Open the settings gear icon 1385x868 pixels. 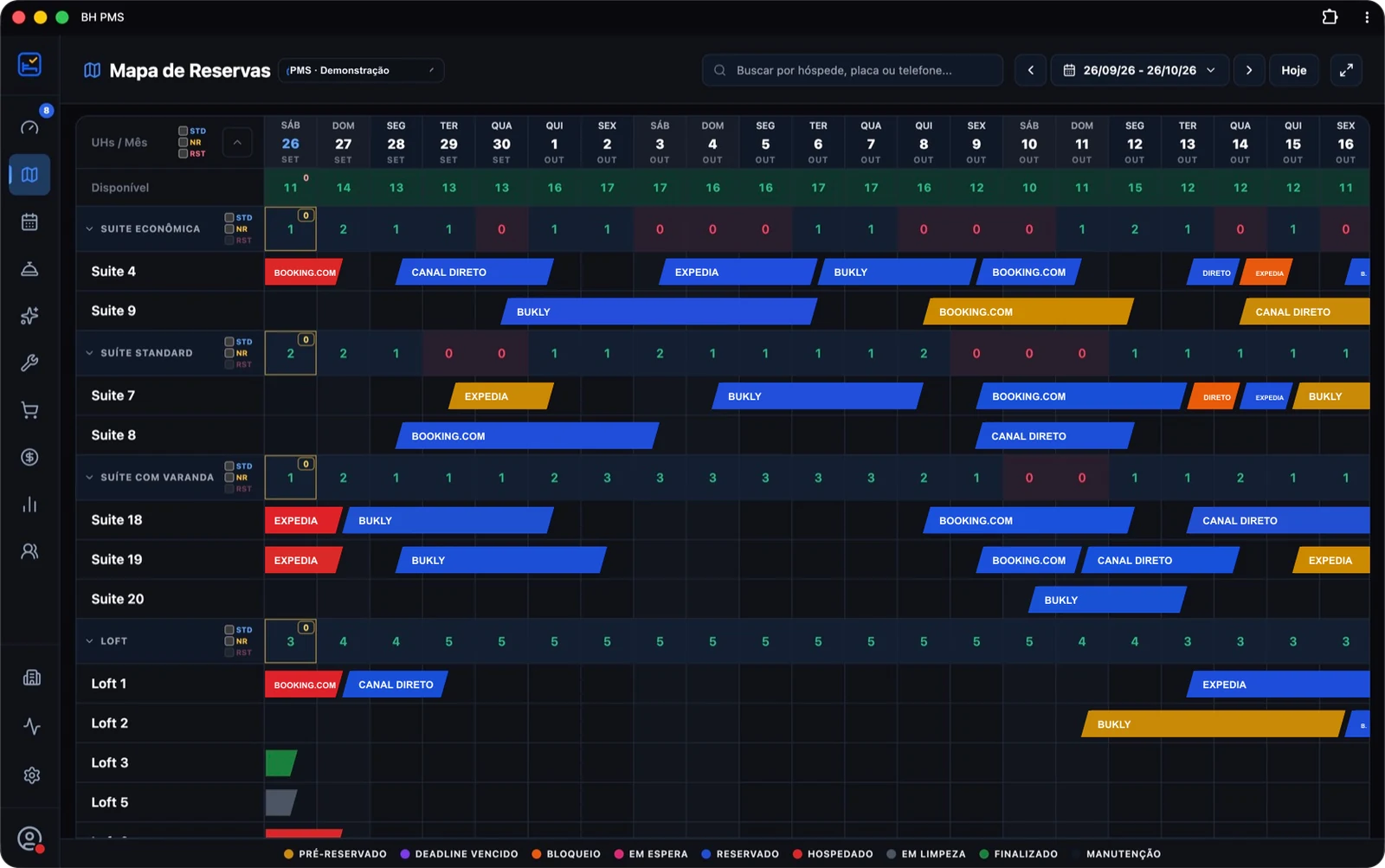(32, 775)
